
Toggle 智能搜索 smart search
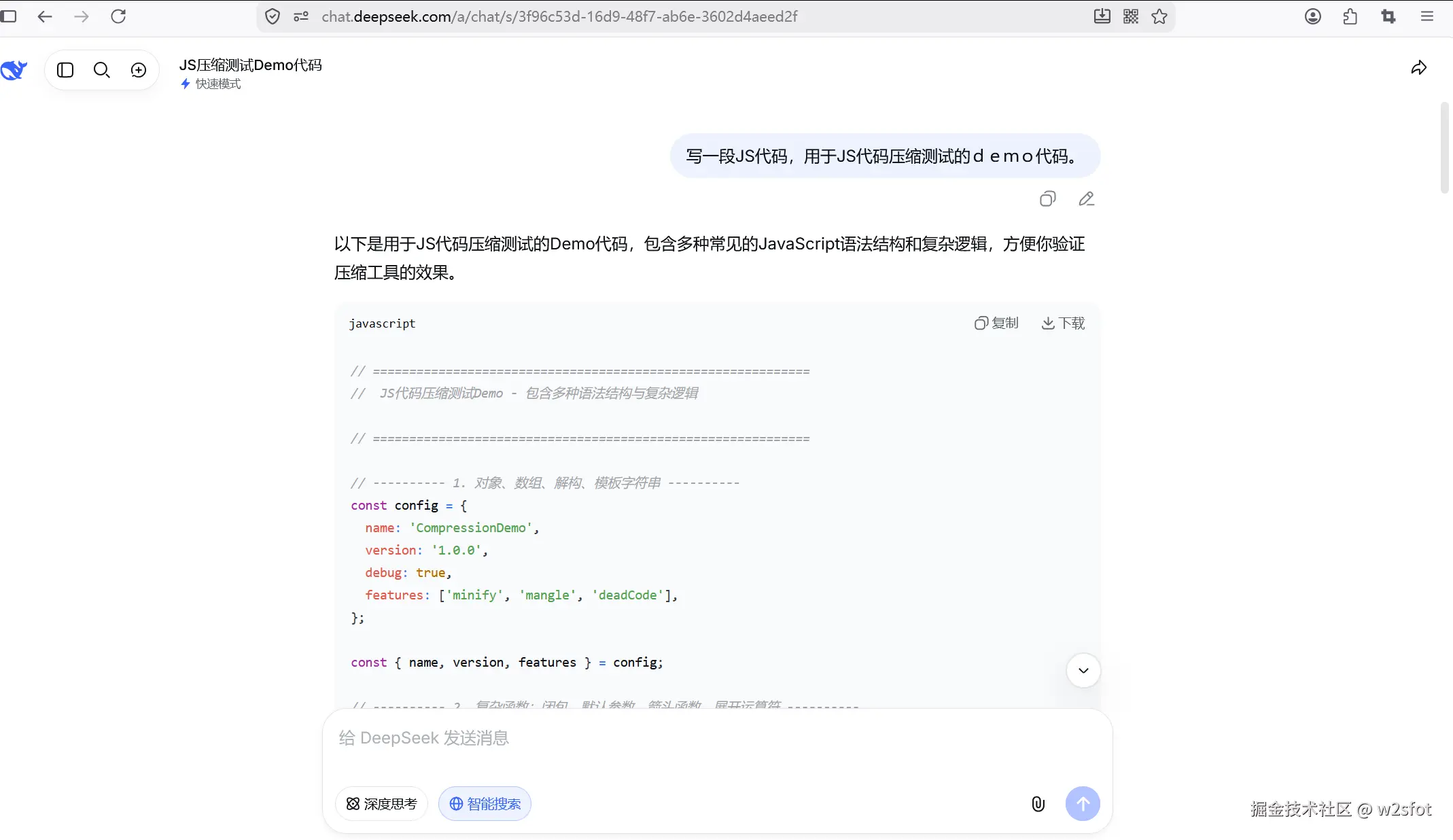click(x=485, y=804)
